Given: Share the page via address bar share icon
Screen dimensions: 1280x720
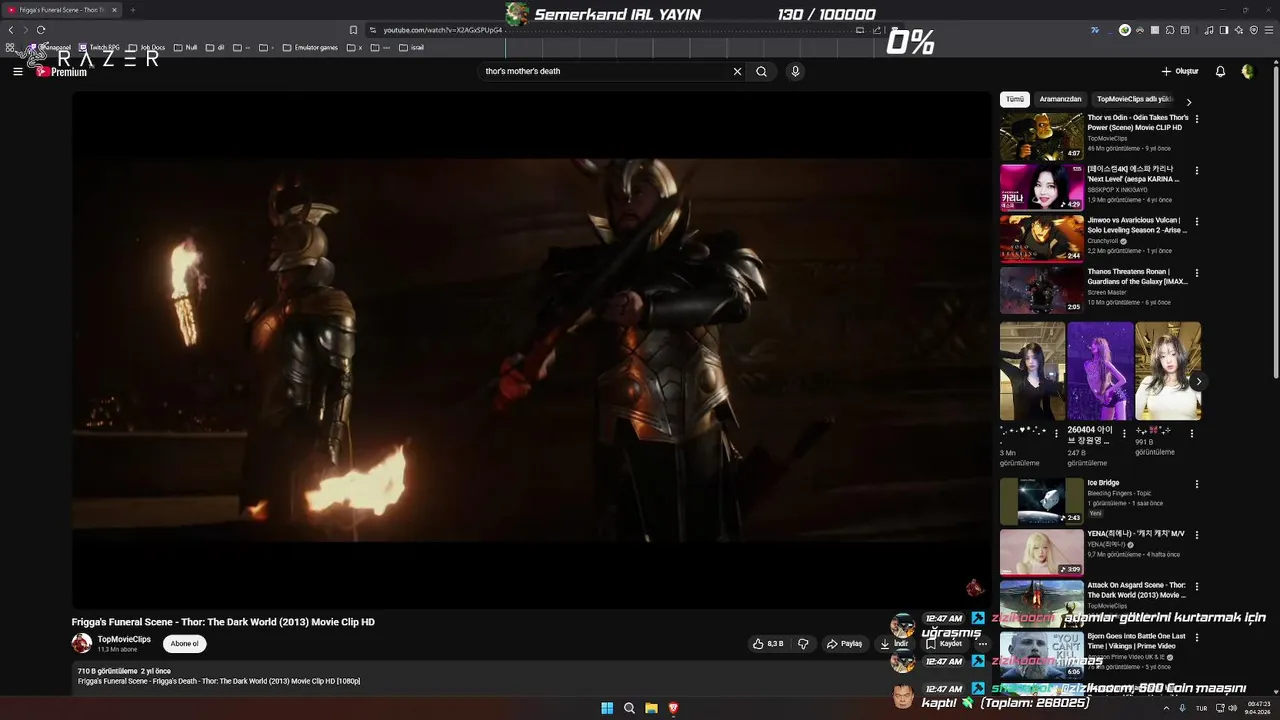Looking at the screenshot, I should pos(875,30).
